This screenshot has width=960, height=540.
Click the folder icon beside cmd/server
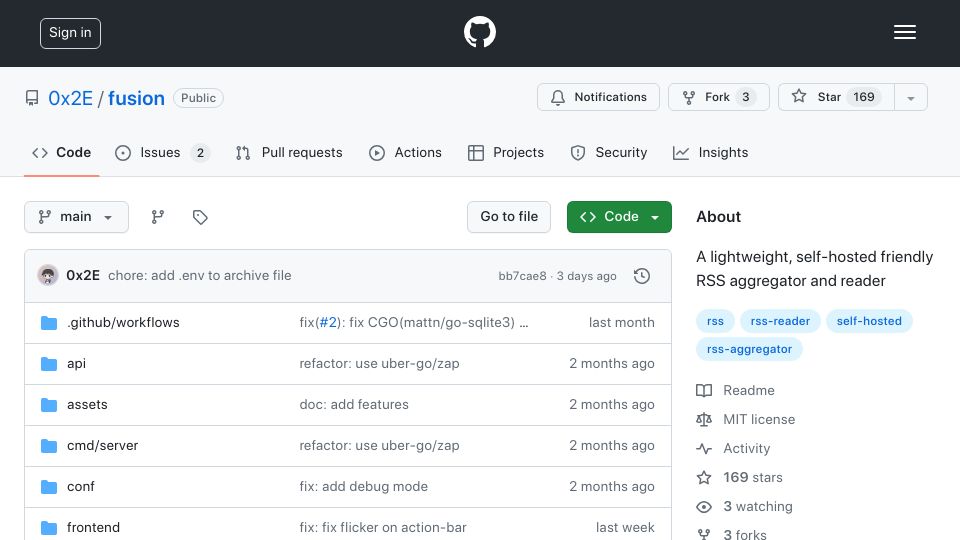click(x=49, y=446)
